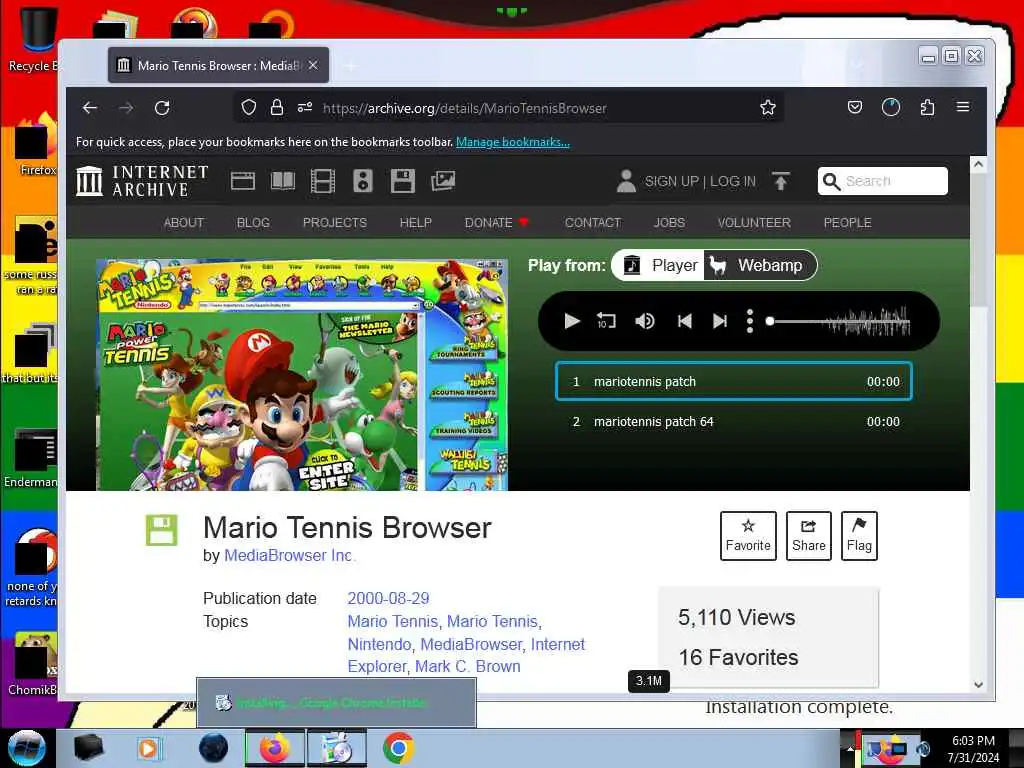Click the SIGN UP | LOG IN link
Viewport: 1024px width, 768px height.
point(700,181)
